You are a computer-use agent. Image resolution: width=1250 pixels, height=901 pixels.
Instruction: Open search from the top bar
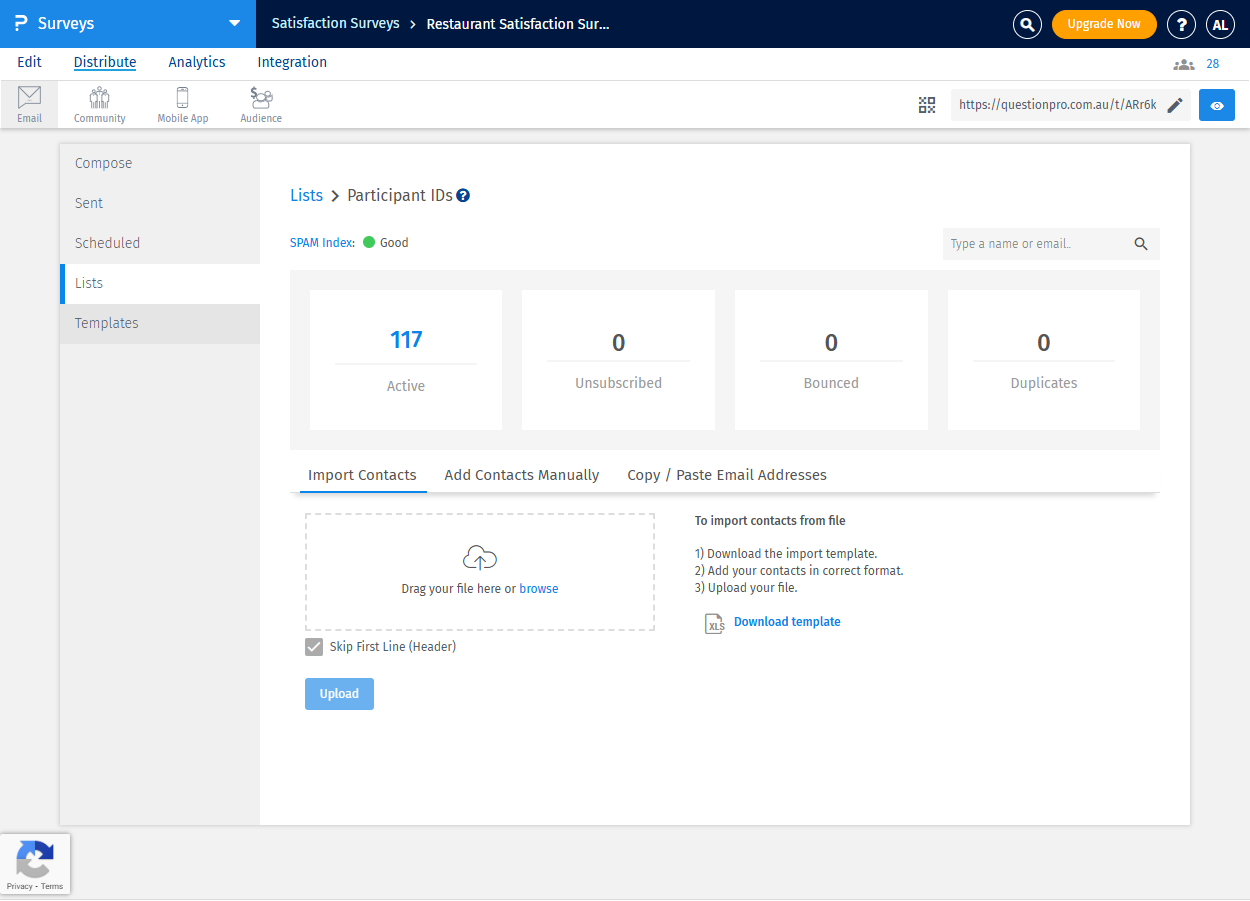pos(1027,24)
